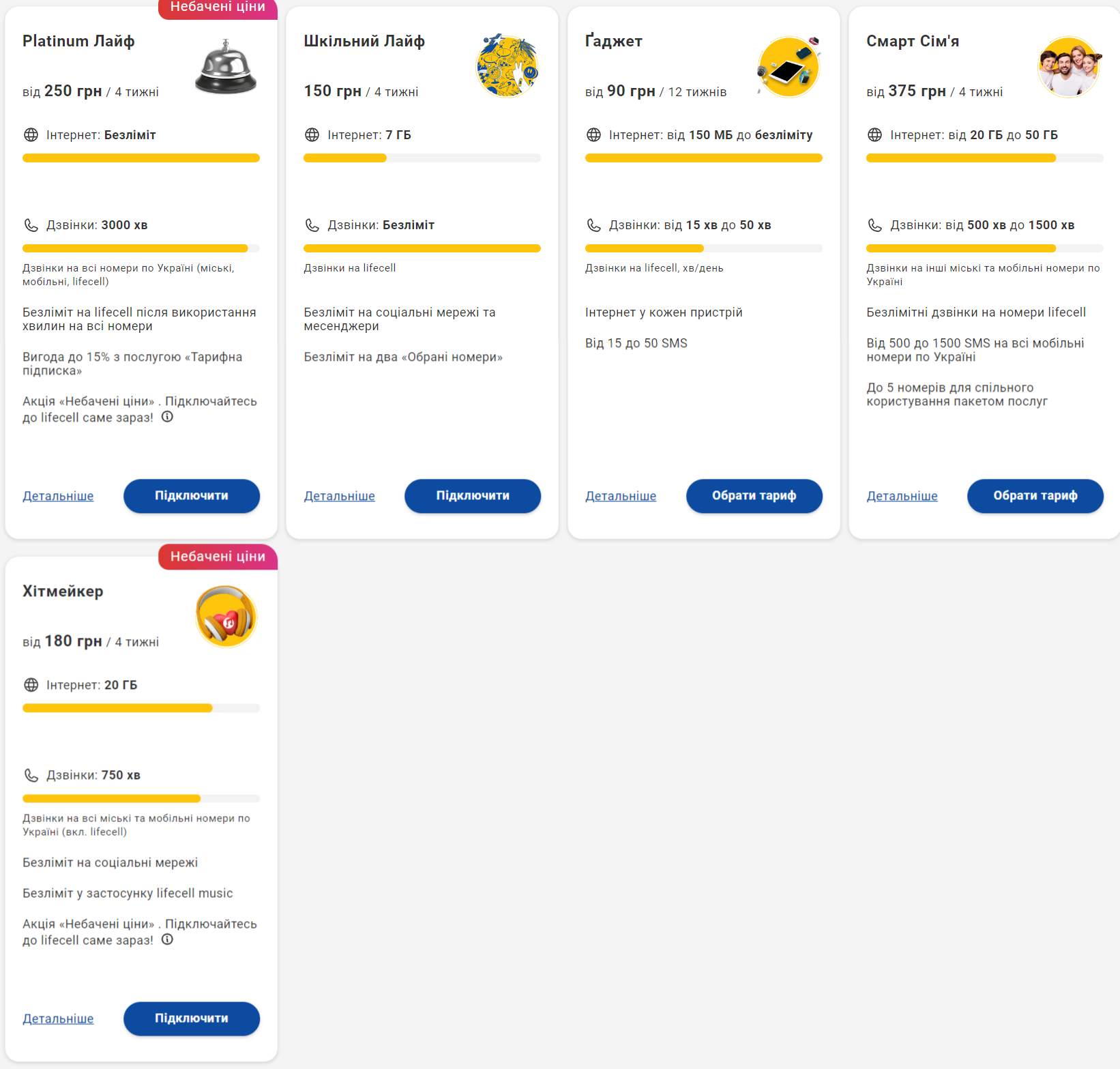This screenshot has height=1069, width=1120.
Task: Click the Небачені ціни badge on Platinum Лайф
Action: click(217, 8)
